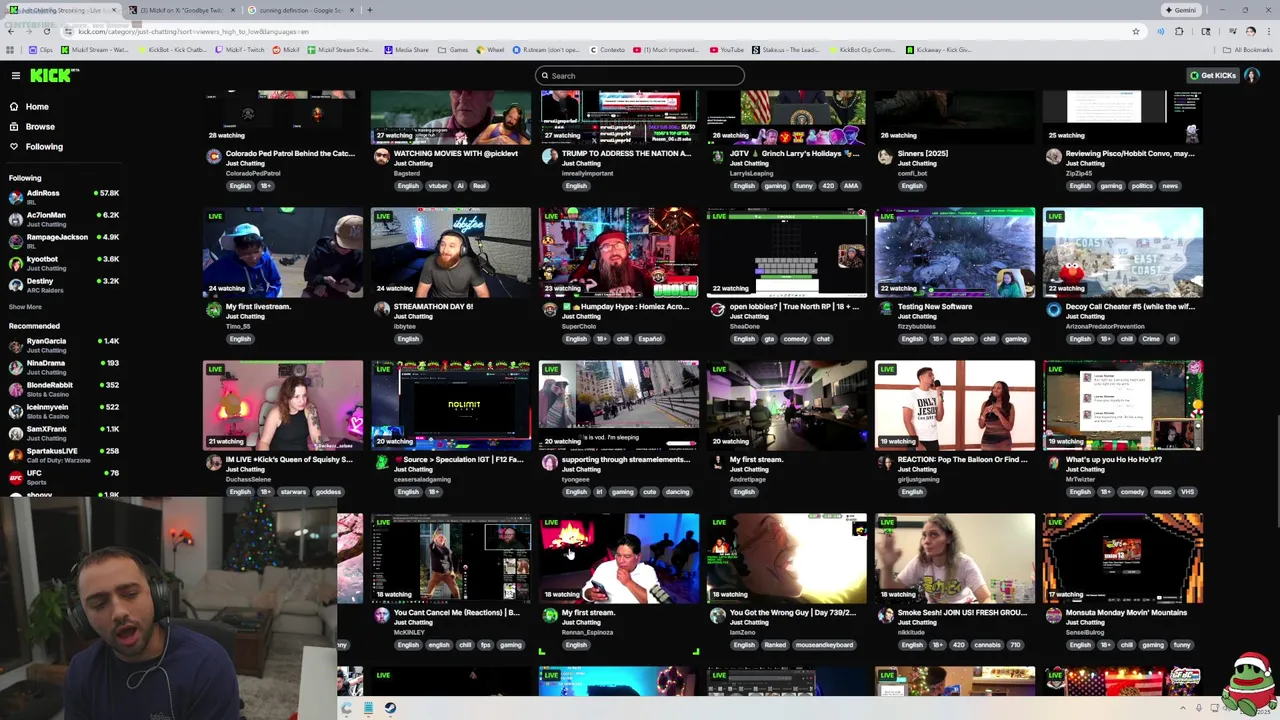Open the Games bookmarks folder
This screenshot has width=1280, height=720.
(x=453, y=50)
